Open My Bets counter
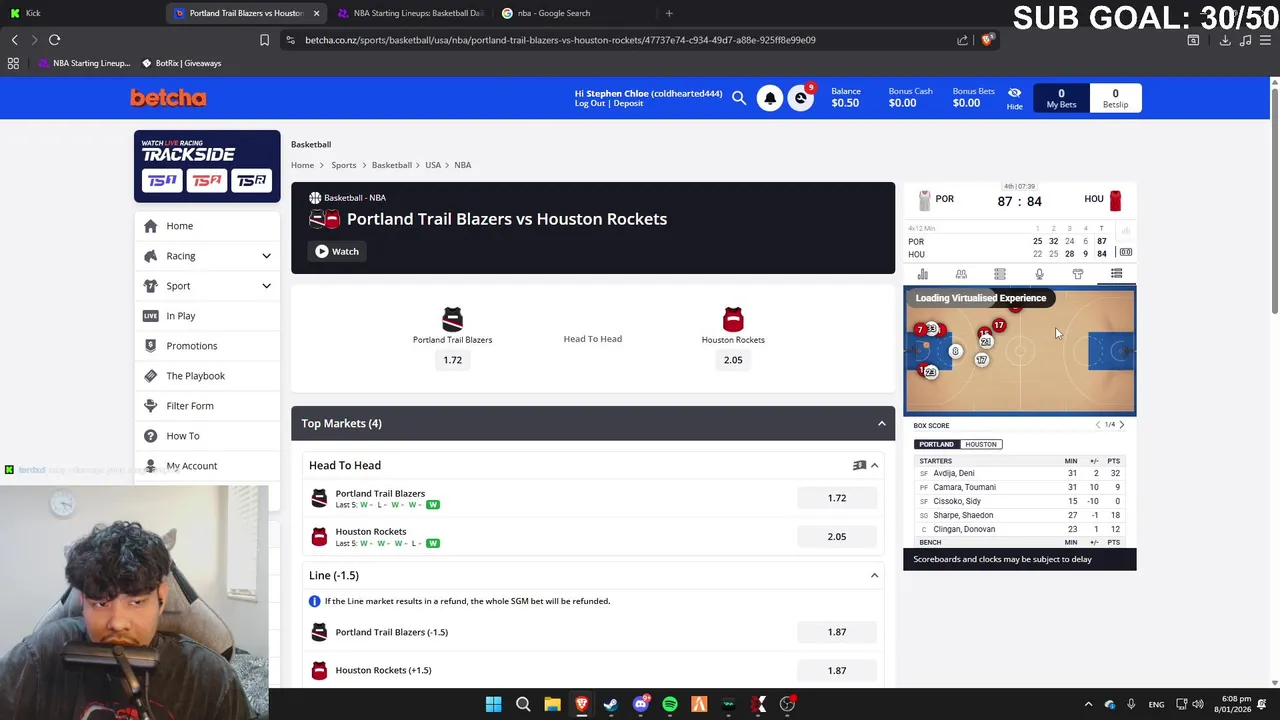The width and height of the screenshot is (1280, 720). pos(1061,98)
